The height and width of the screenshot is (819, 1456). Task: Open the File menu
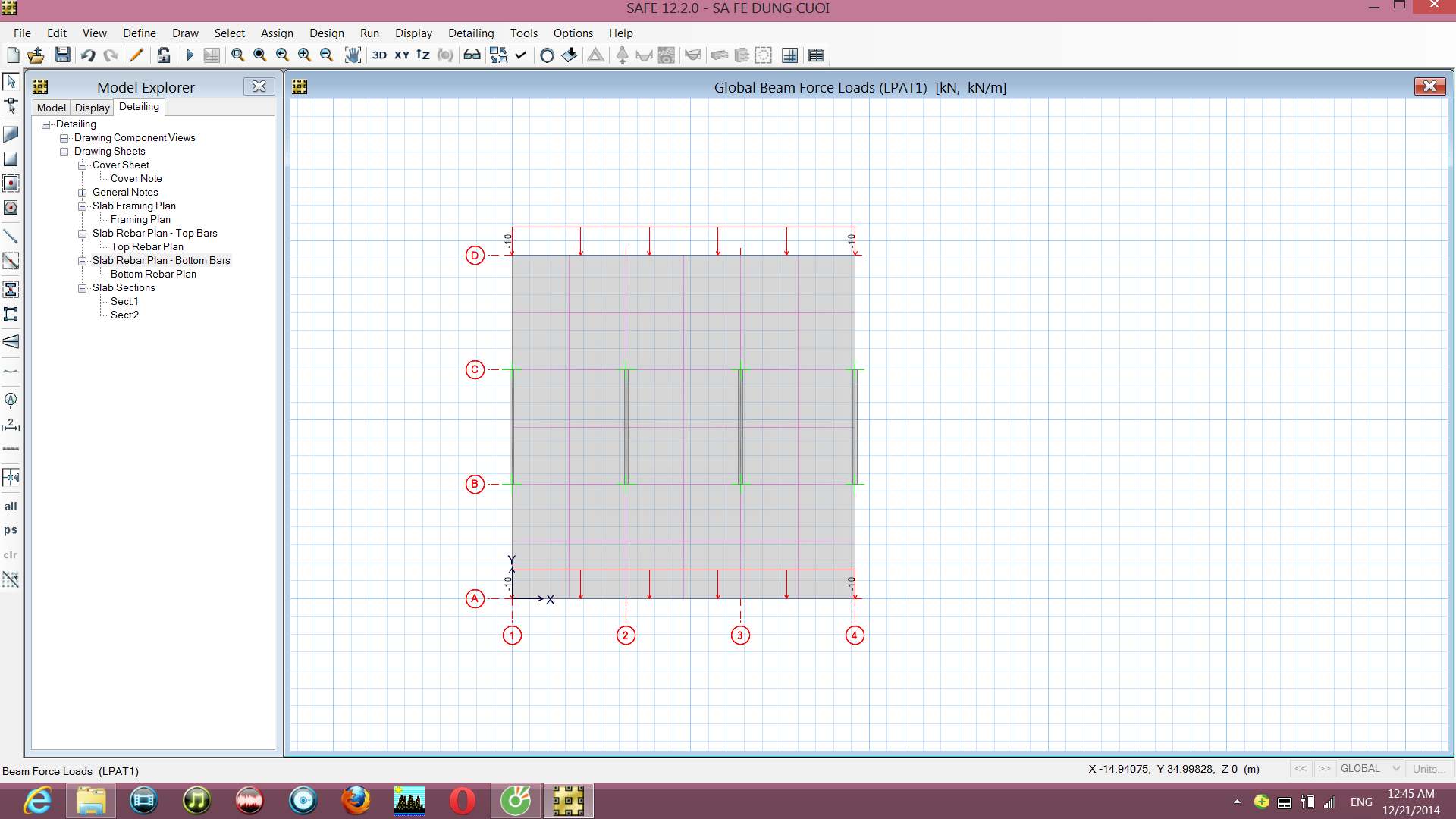tap(22, 33)
